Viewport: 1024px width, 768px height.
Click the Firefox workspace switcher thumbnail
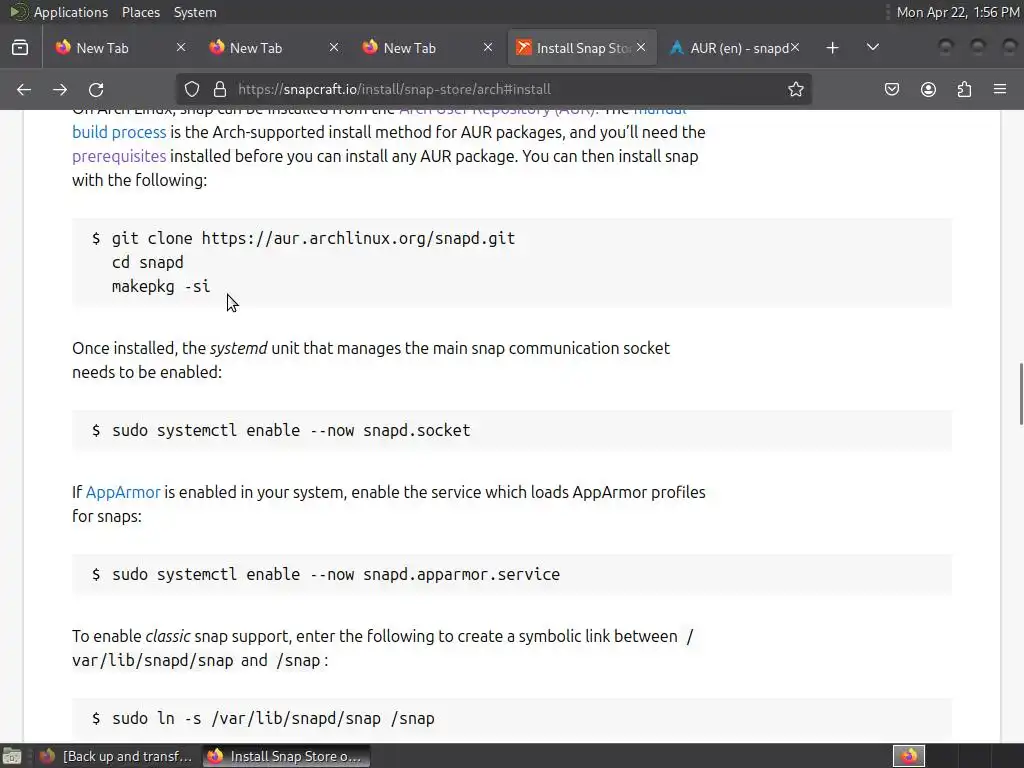(x=909, y=756)
